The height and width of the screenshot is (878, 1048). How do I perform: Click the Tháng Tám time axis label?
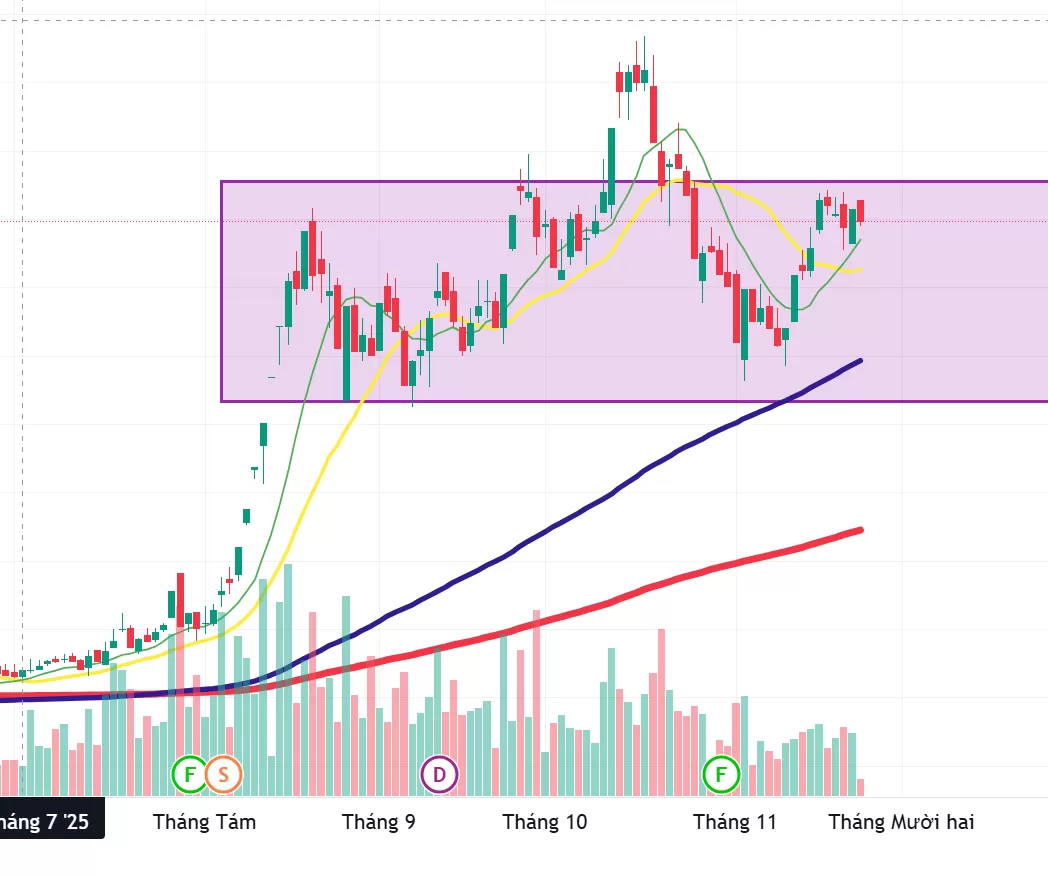204,822
